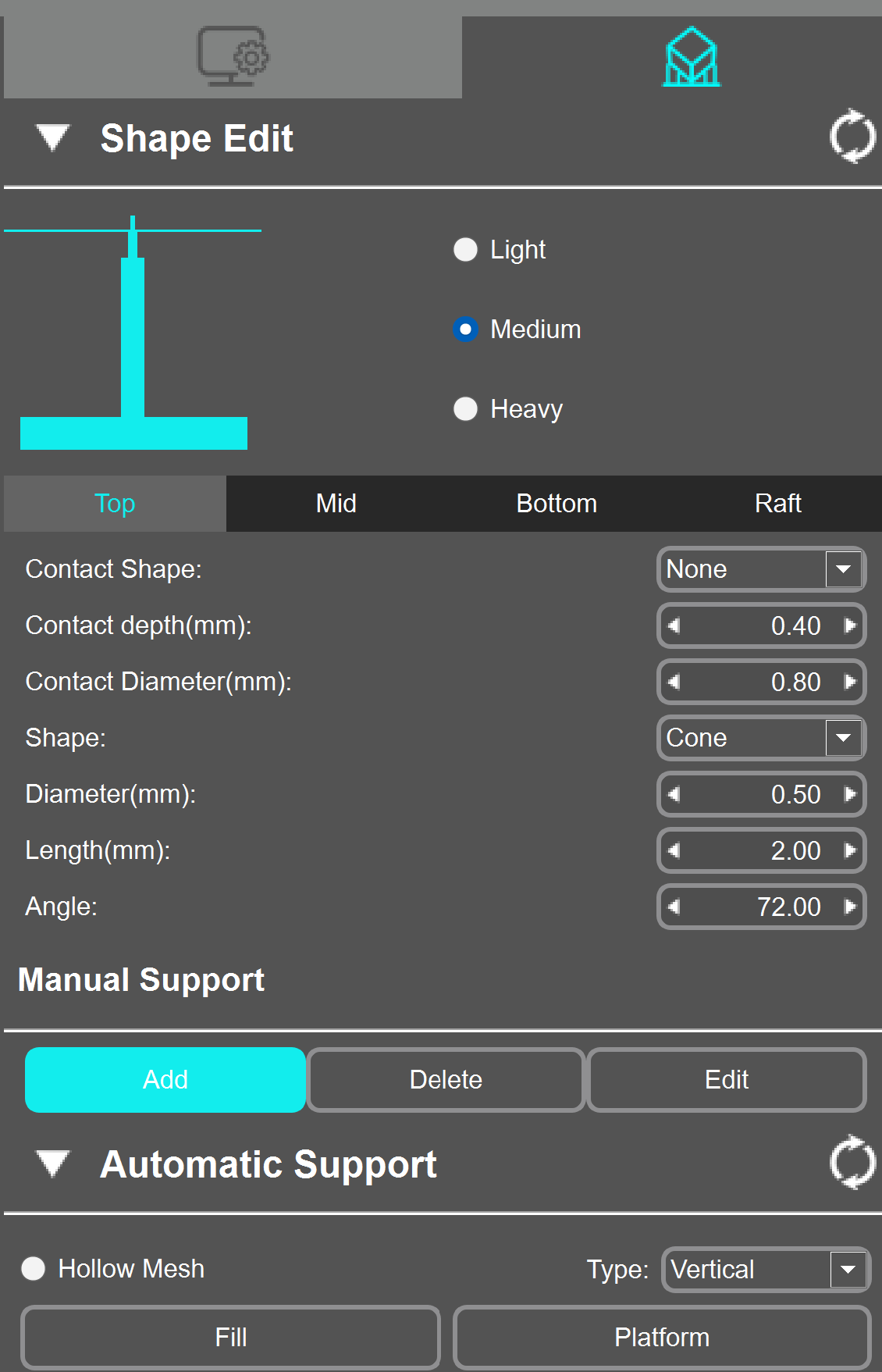Decrease Length value with left arrow
Image resolution: width=882 pixels, height=1372 pixels.
(x=674, y=850)
